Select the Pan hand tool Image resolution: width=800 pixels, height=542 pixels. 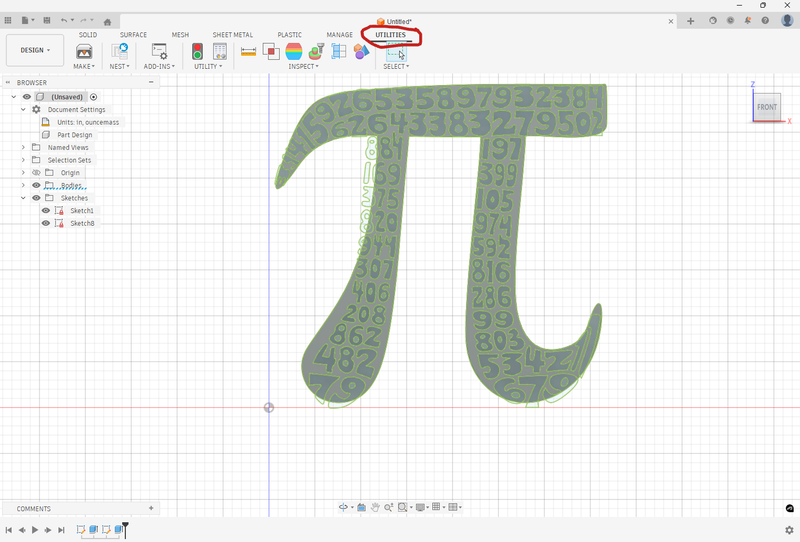(x=375, y=507)
